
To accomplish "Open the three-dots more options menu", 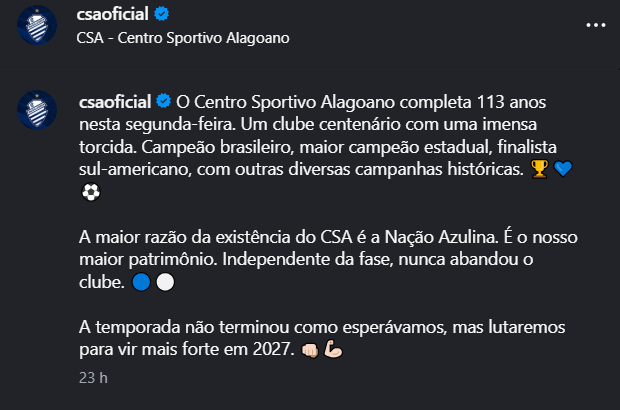I will 595,25.
